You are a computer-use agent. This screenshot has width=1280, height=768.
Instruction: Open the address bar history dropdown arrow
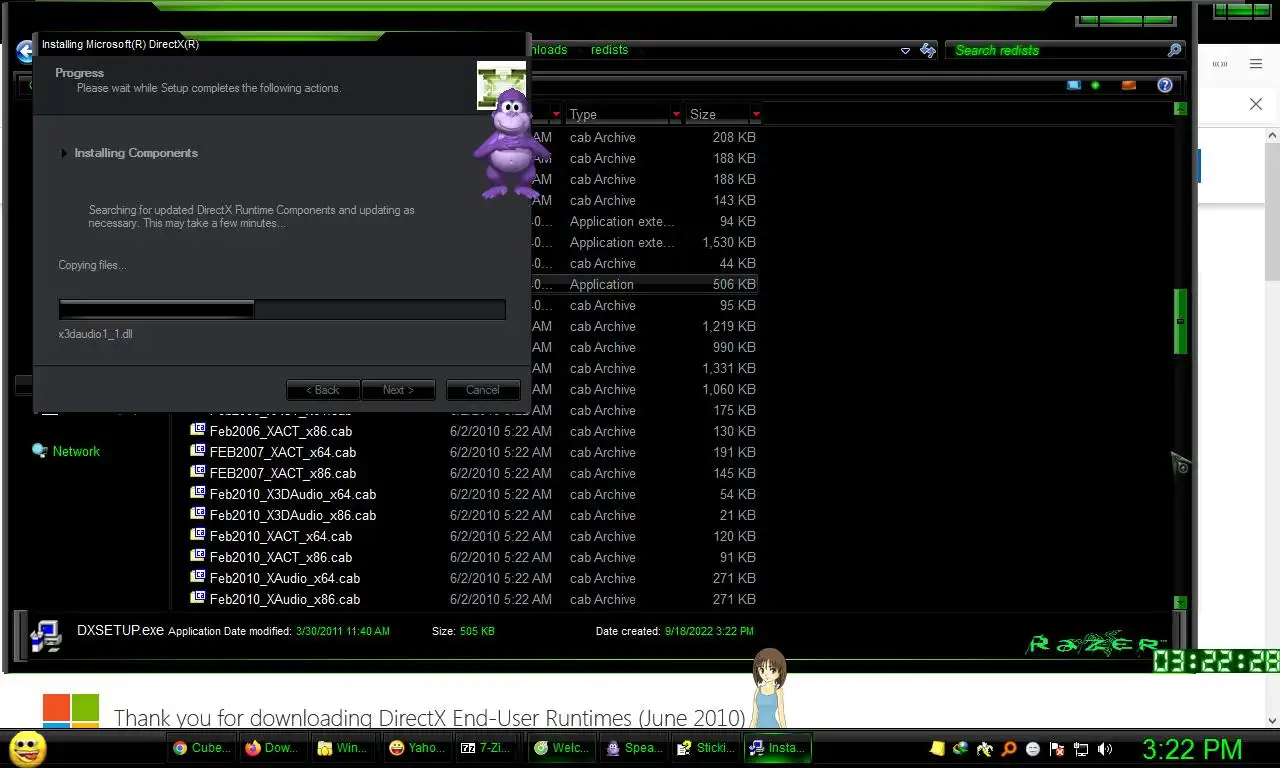point(905,50)
